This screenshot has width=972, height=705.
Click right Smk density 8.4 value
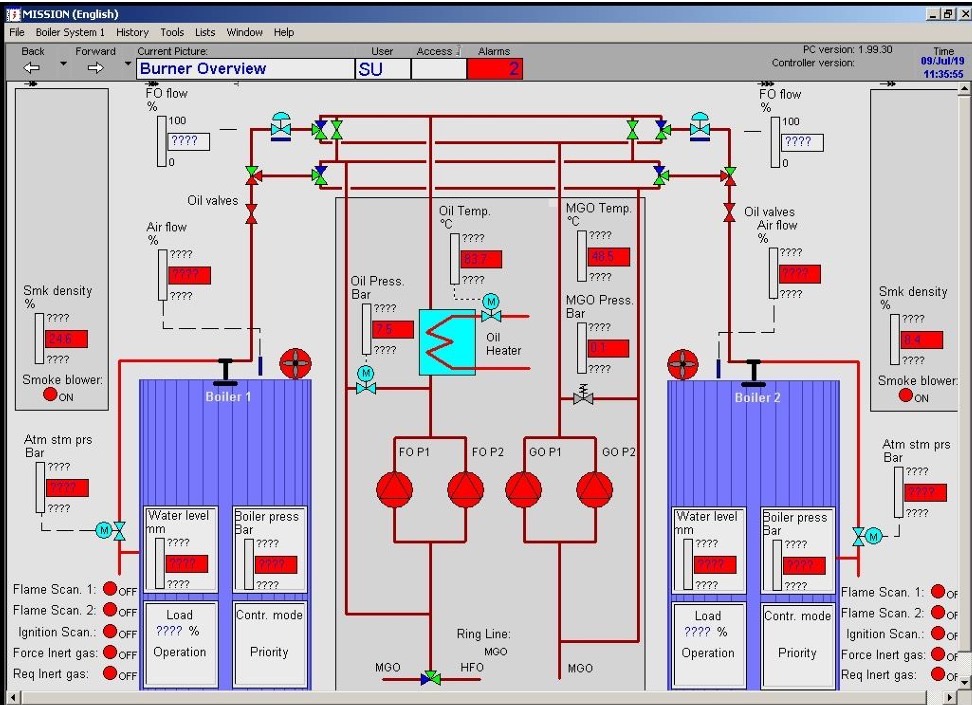pyautogui.click(x=922, y=340)
